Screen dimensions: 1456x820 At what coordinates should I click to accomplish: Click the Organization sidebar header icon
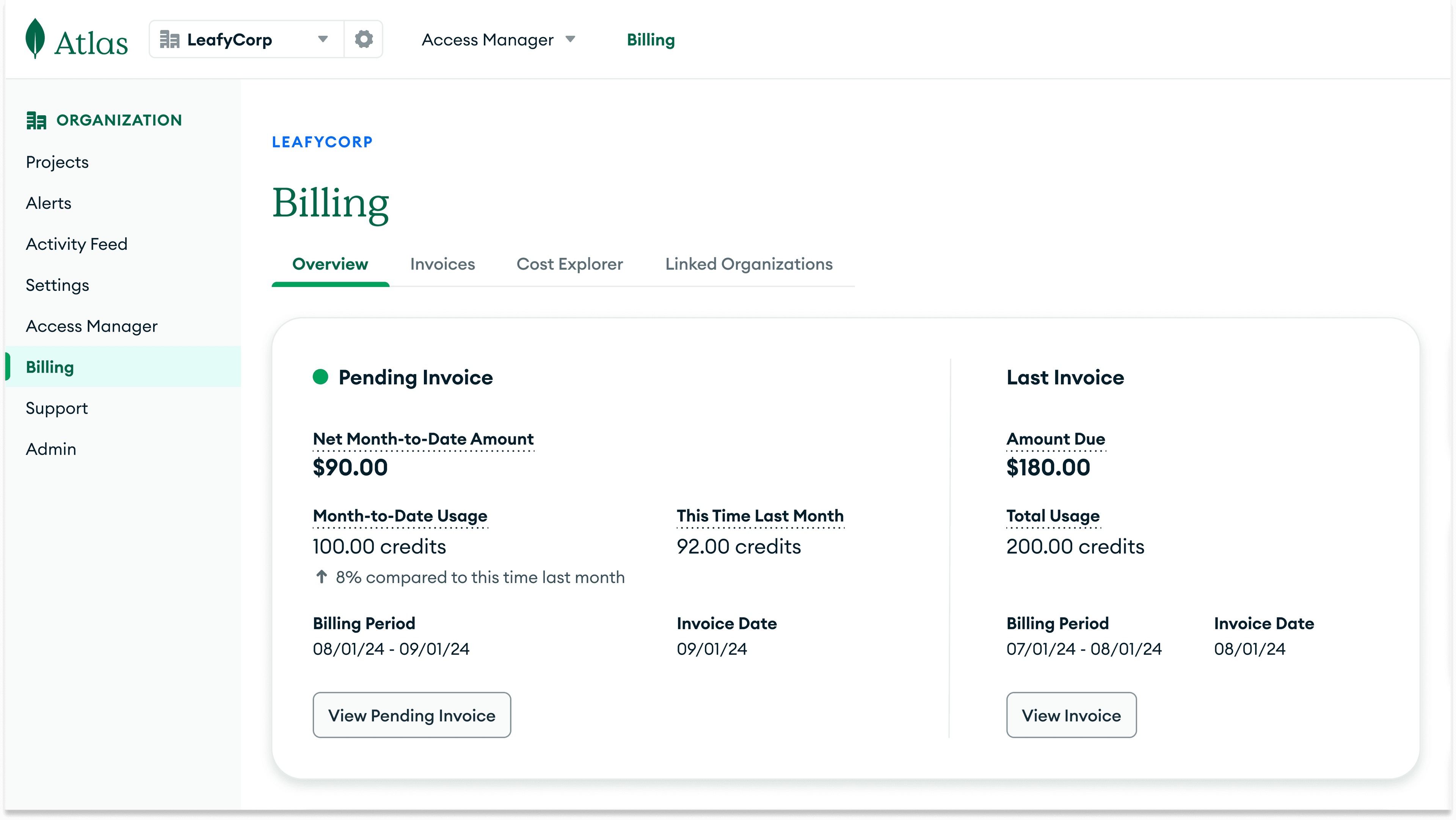pos(36,120)
